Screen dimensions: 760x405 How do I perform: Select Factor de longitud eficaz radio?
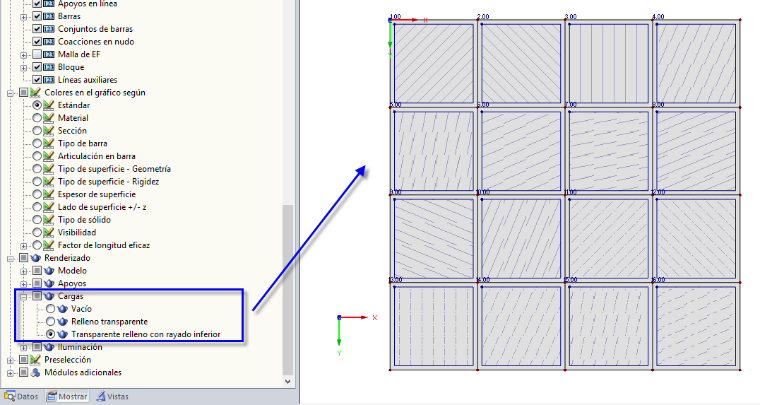37,245
